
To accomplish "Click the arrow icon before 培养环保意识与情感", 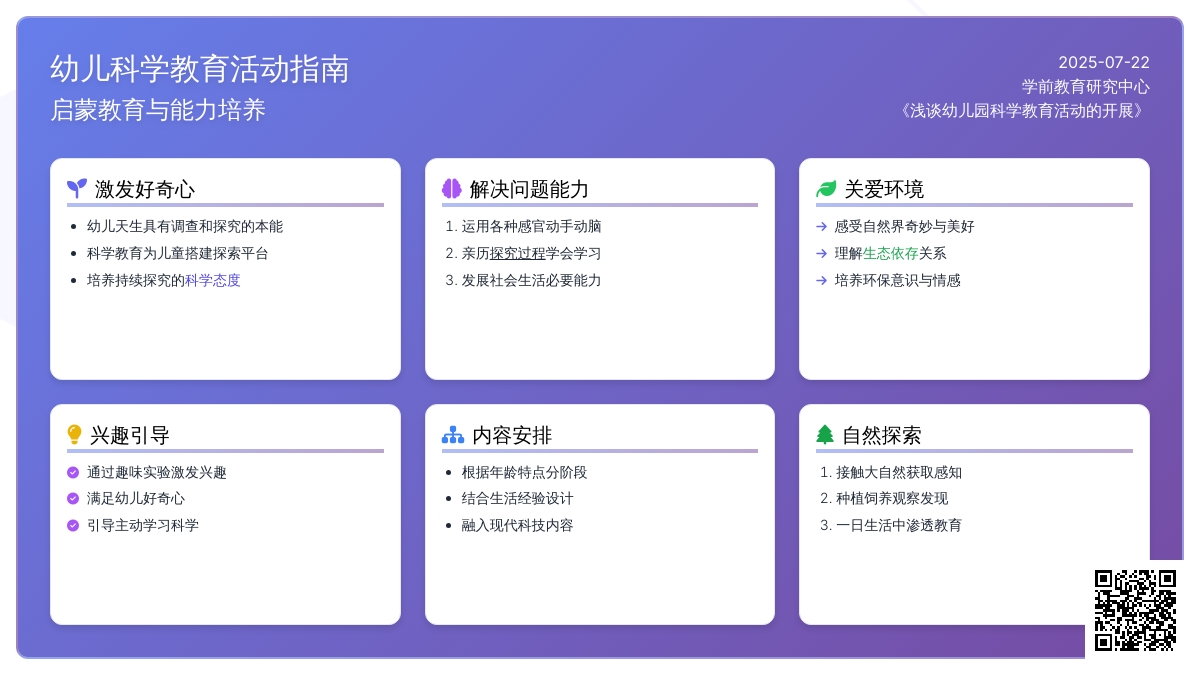I will point(822,281).
